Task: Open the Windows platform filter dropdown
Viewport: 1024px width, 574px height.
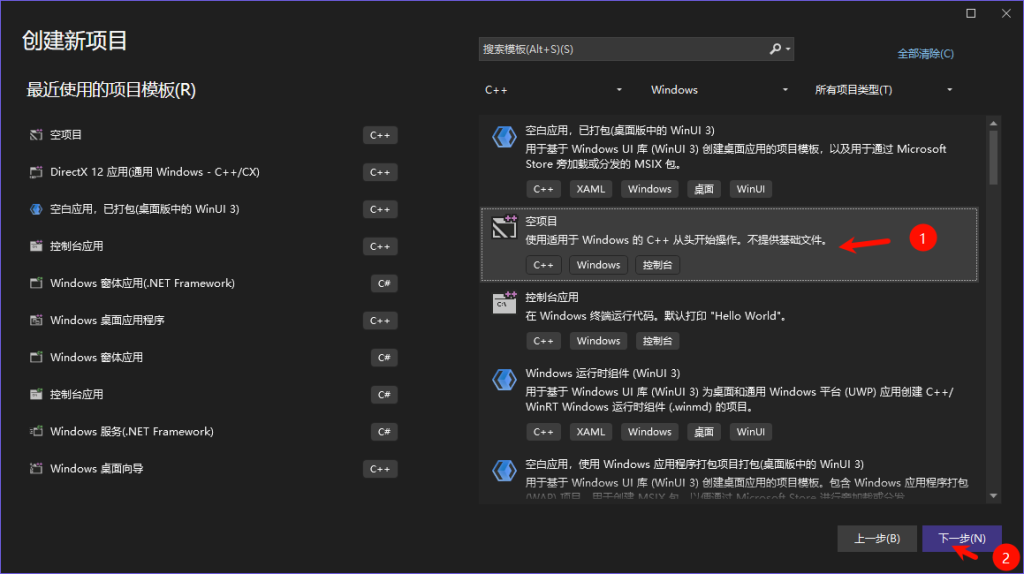Action: (x=719, y=90)
